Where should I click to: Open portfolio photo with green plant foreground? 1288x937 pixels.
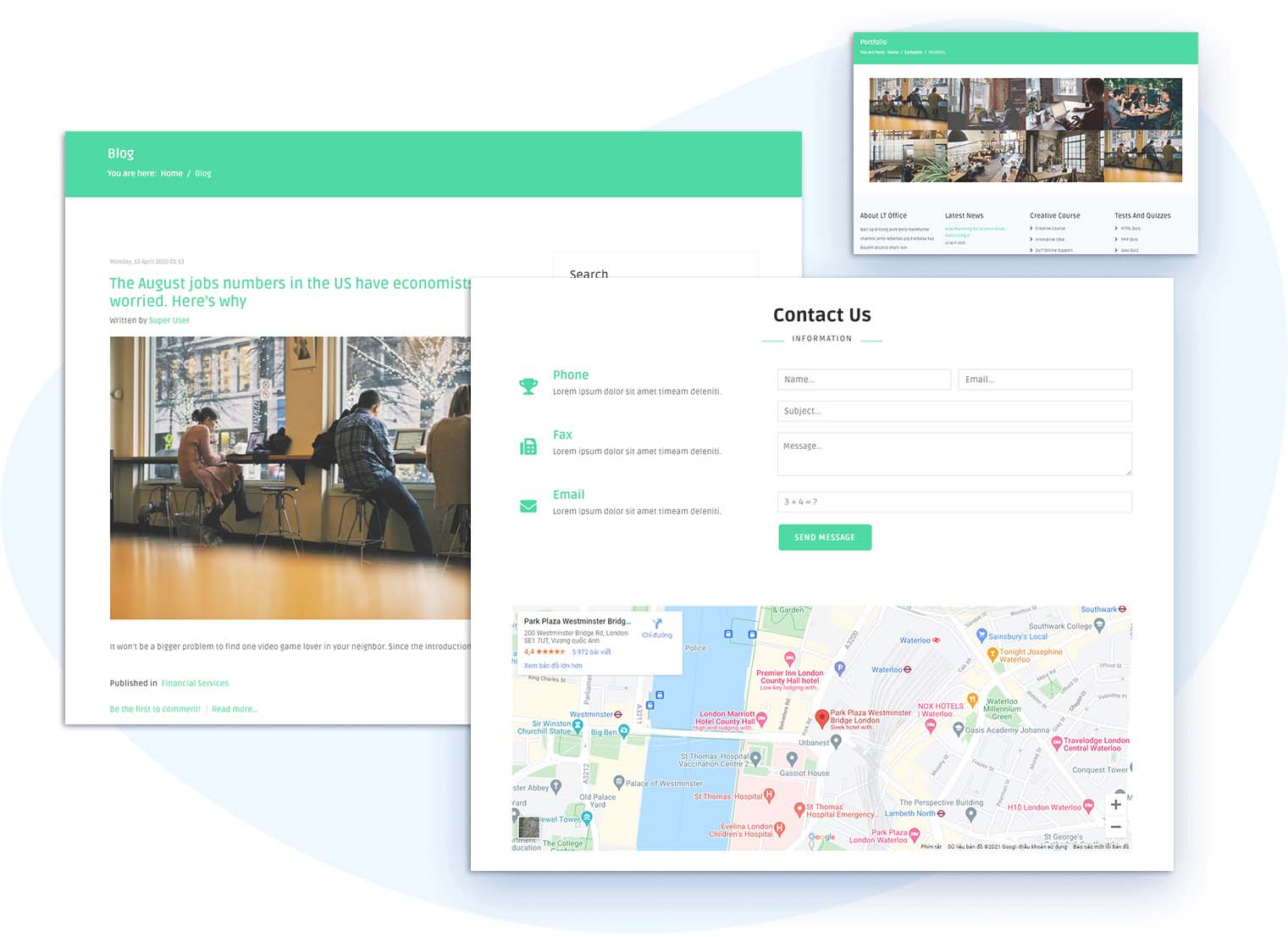pos(909,156)
